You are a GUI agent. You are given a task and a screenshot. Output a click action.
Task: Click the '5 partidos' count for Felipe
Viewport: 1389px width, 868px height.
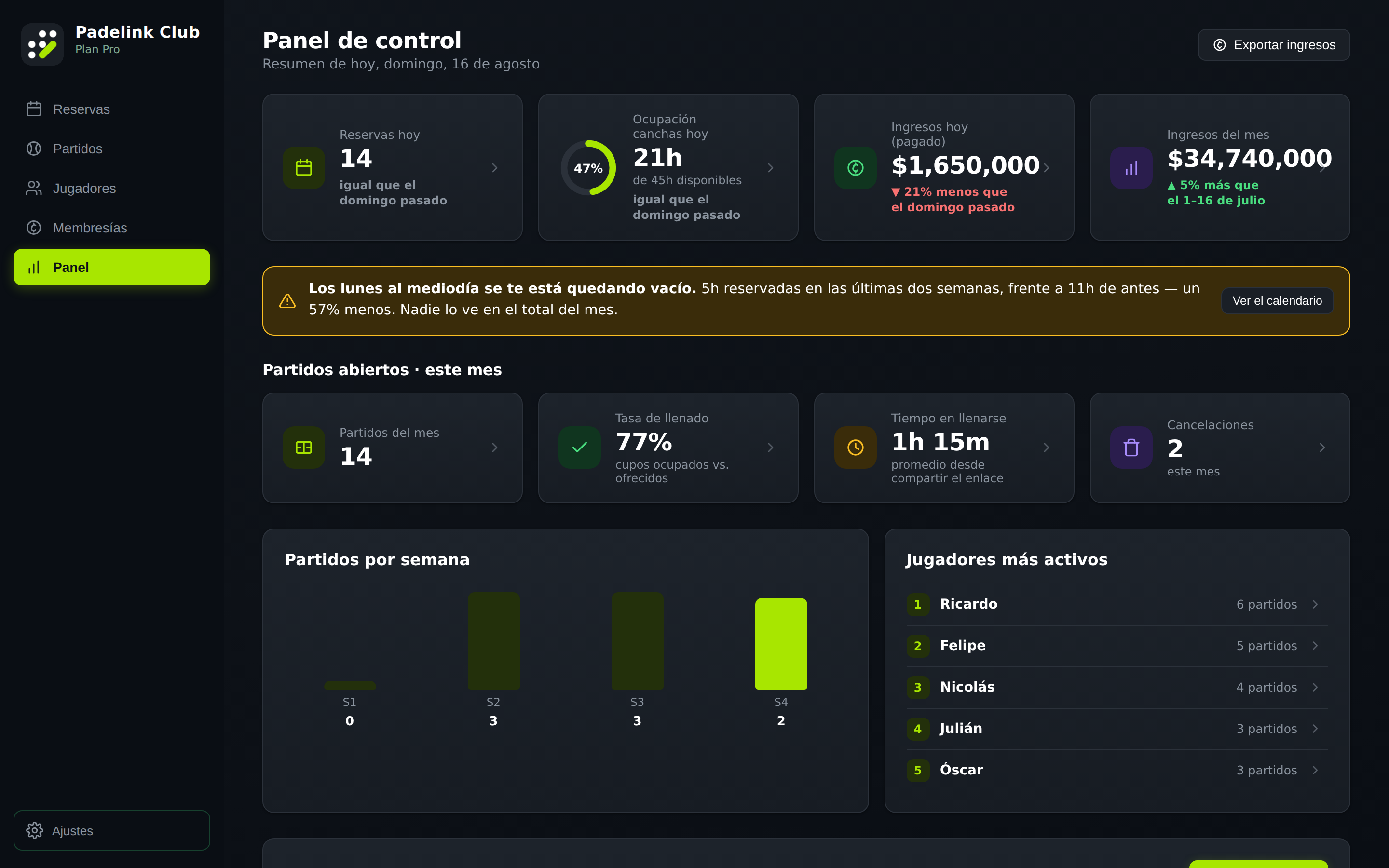point(1266,646)
